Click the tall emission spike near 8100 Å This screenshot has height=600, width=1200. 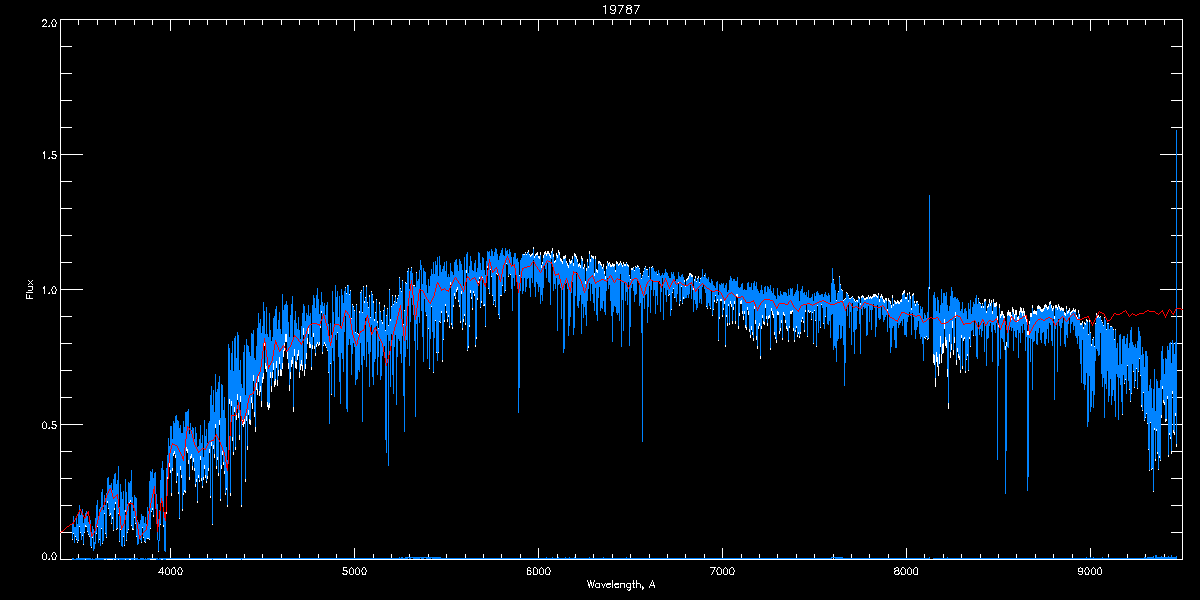[929, 240]
